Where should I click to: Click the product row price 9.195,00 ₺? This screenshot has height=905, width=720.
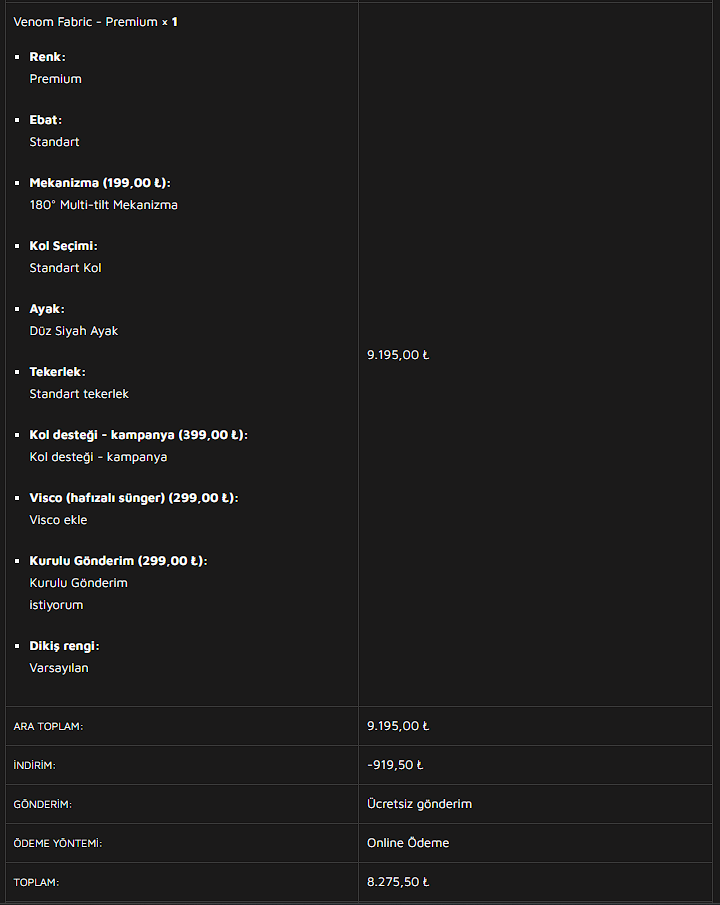tap(398, 354)
